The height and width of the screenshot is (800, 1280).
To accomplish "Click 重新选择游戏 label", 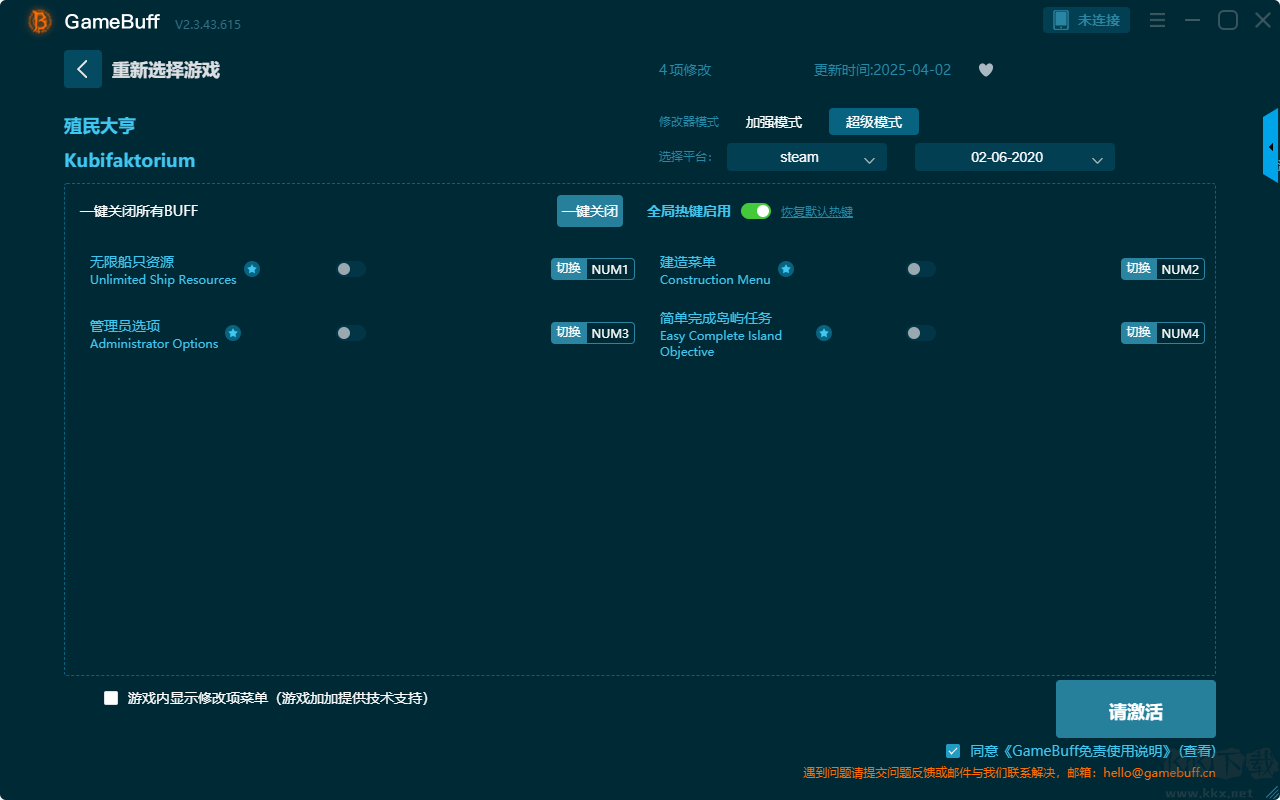I will (x=165, y=70).
